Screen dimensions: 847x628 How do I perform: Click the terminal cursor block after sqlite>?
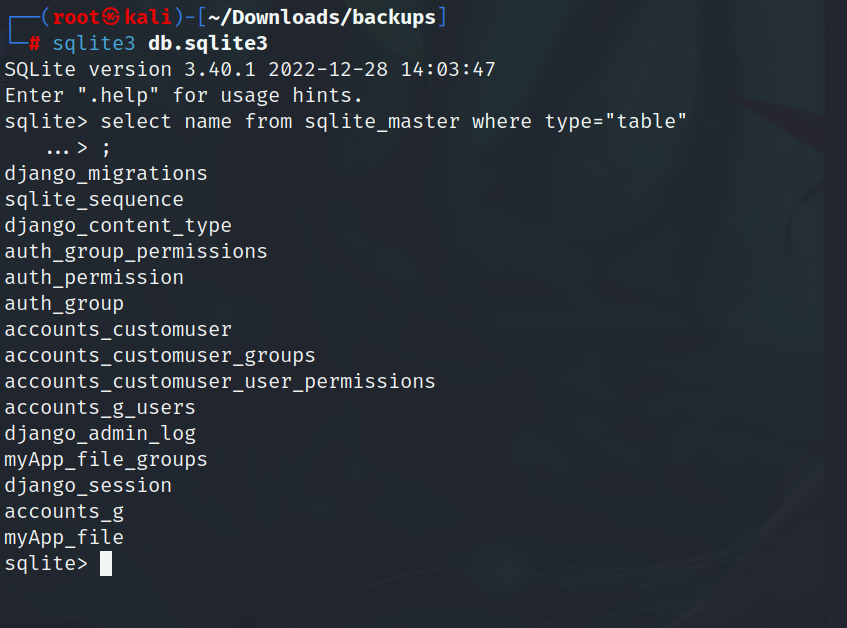pyautogui.click(x=105, y=564)
